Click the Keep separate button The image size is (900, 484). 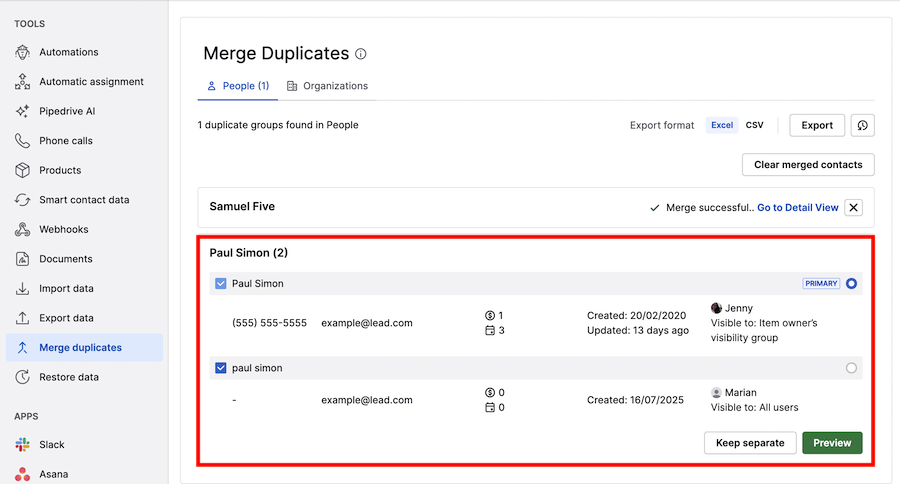pyautogui.click(x=750, y=443)
